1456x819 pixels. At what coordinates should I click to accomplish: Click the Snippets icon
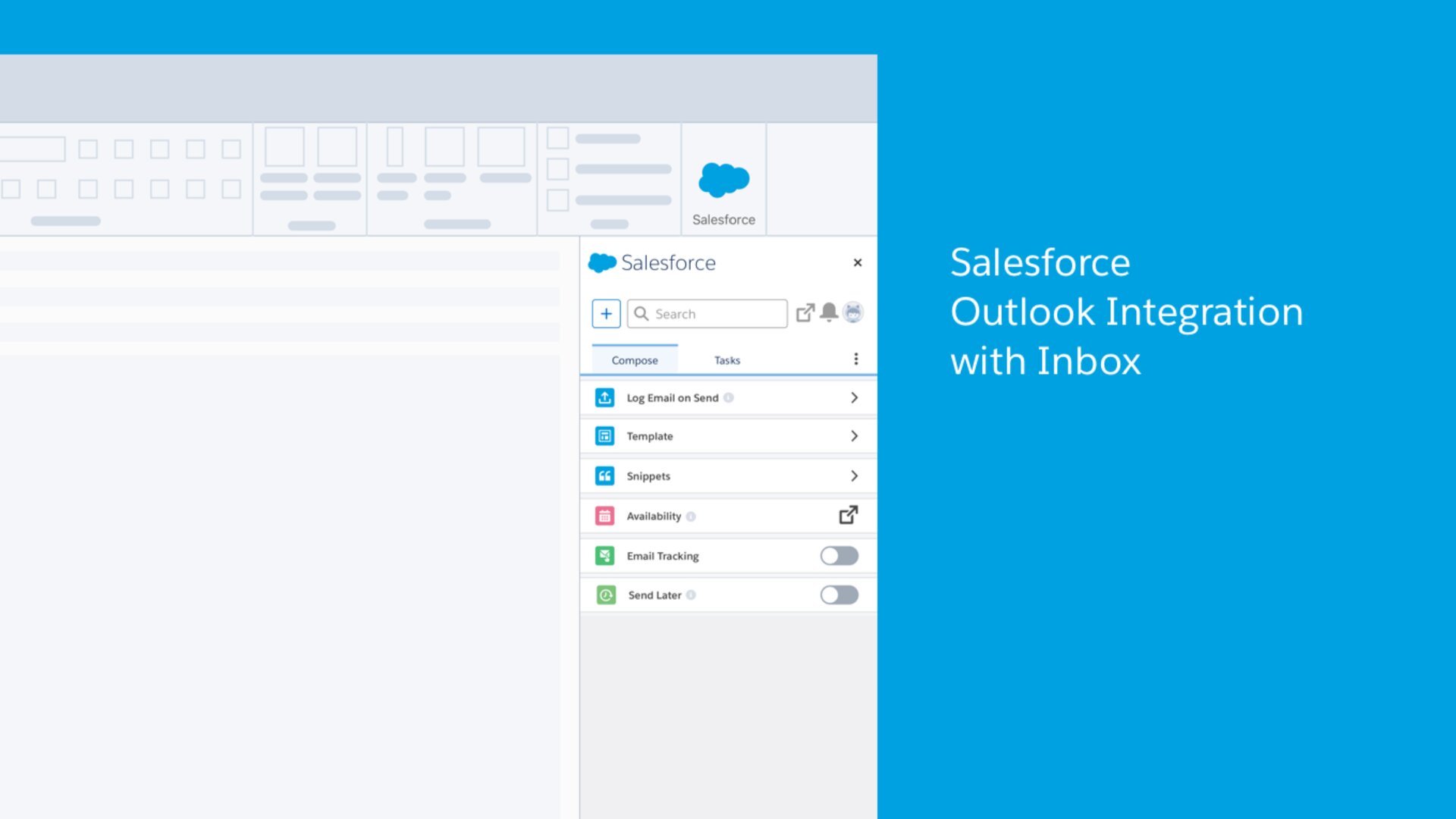tap(605, 475)
